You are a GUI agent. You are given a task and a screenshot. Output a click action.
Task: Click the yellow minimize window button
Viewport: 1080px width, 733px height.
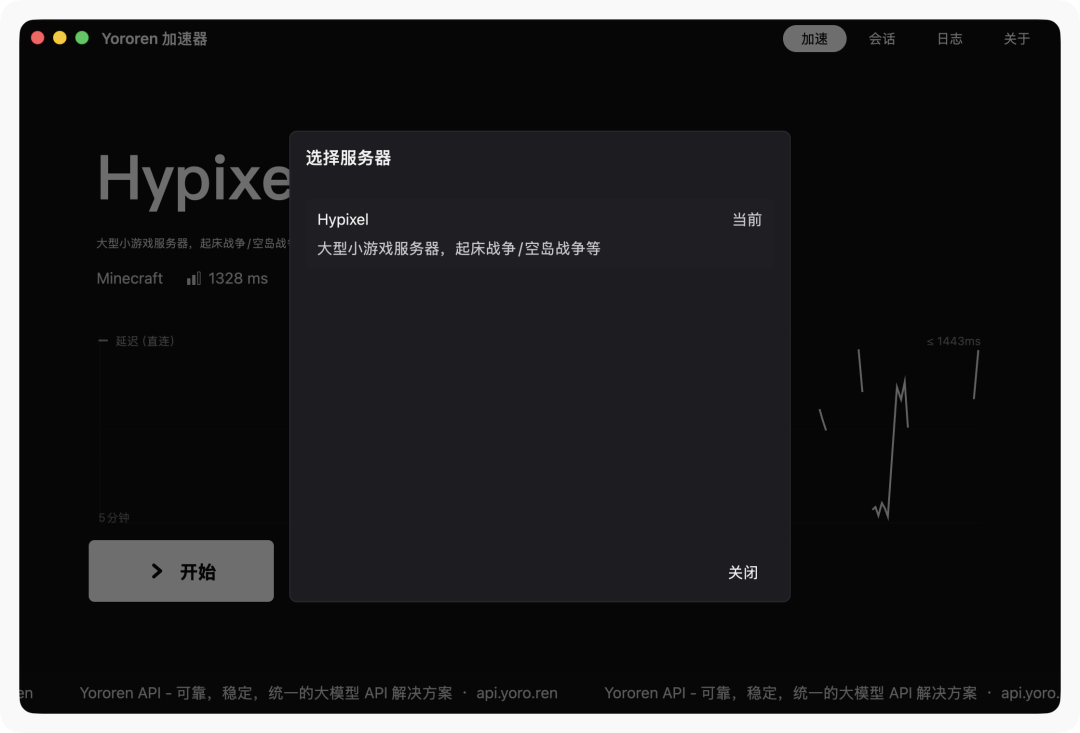click(x=60, y=38)
